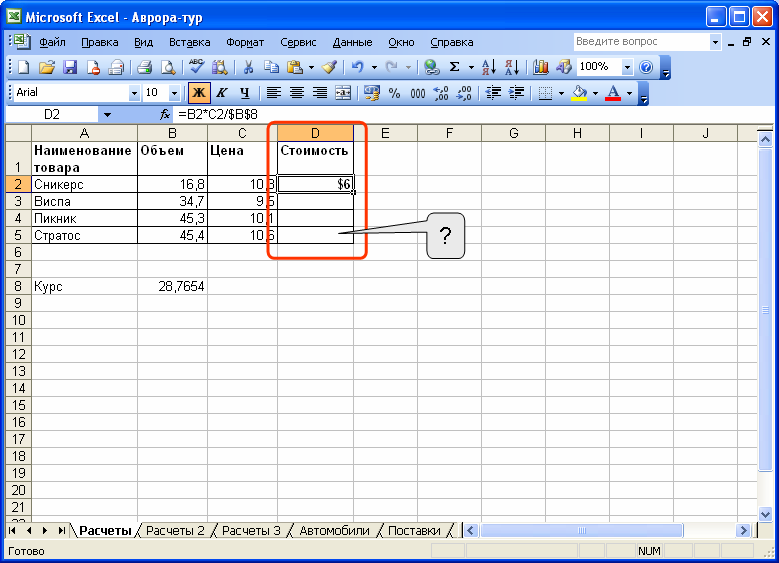Expand the ask-a-question box dropdown
Viewport: 779px width, 563px height.
pos(715,42)
